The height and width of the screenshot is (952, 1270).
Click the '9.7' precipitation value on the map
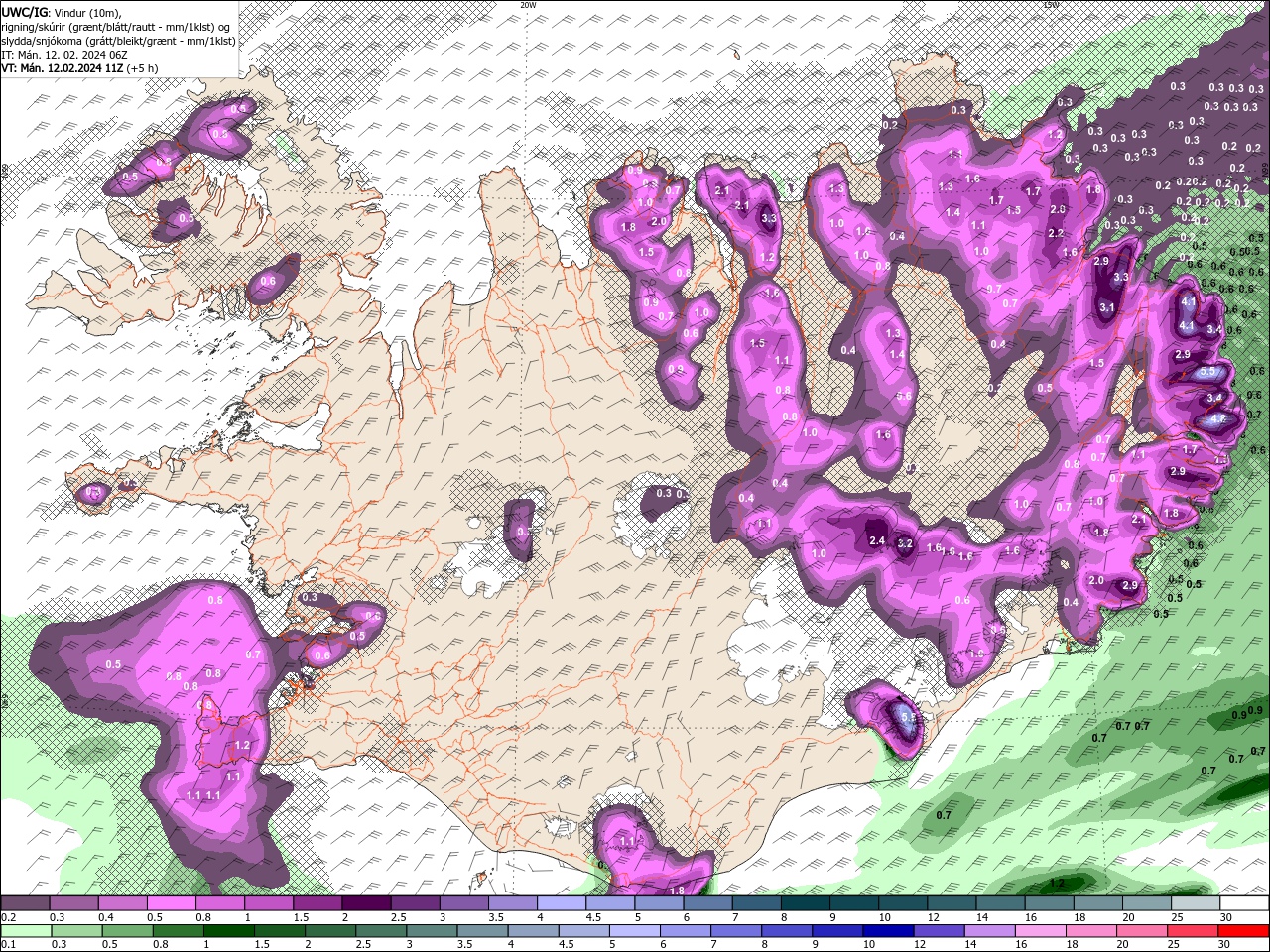point(993,288)
